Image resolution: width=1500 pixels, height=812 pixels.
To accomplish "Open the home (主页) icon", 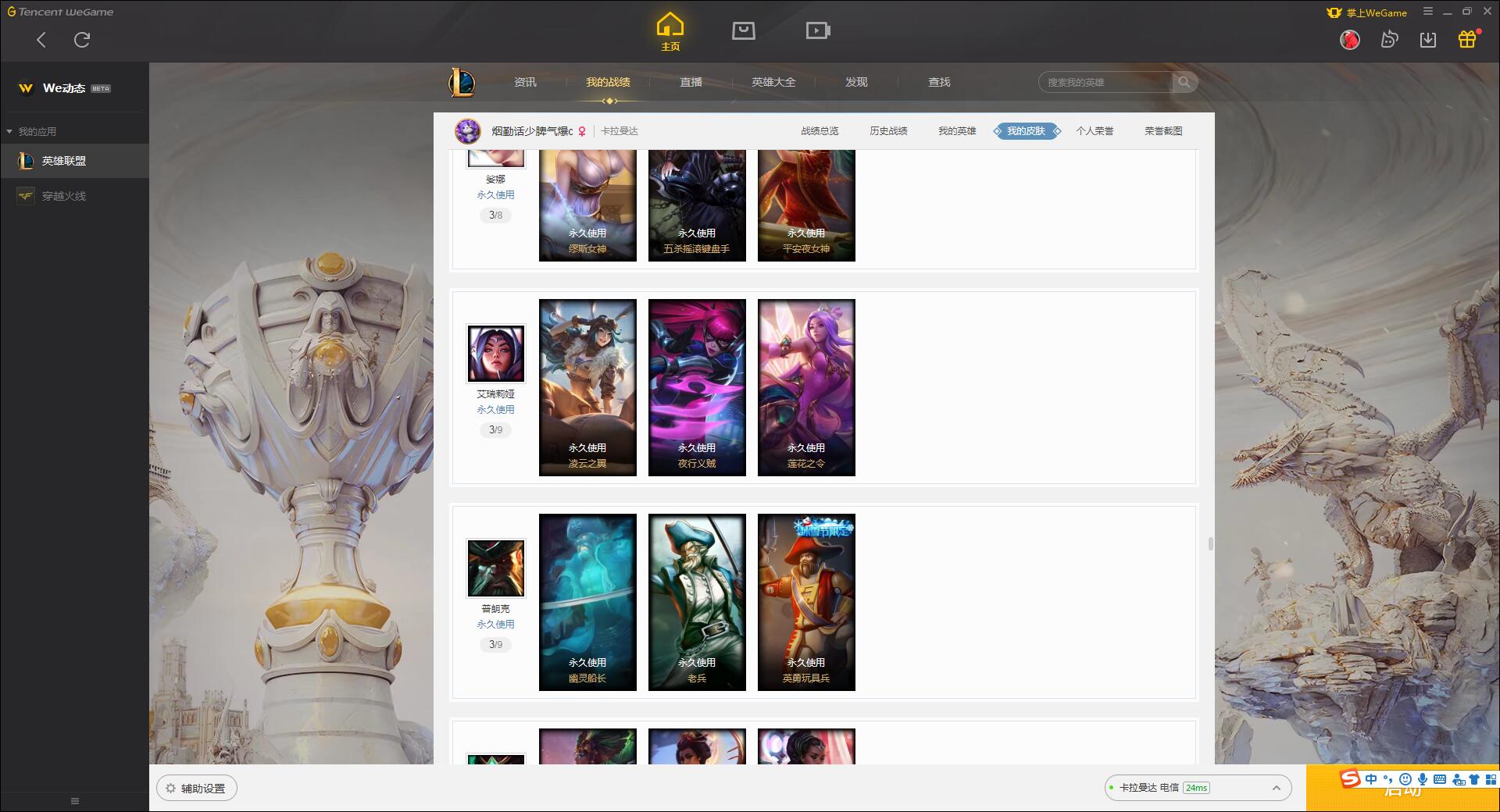I will click(670, 32).
